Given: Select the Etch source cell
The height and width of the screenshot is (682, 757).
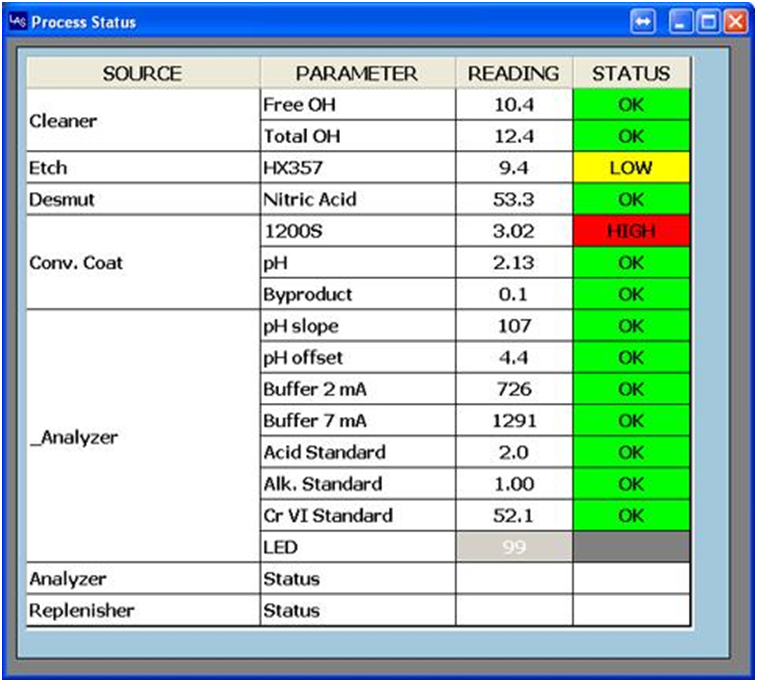Looking at the screenshot, I should coord(143,167).
